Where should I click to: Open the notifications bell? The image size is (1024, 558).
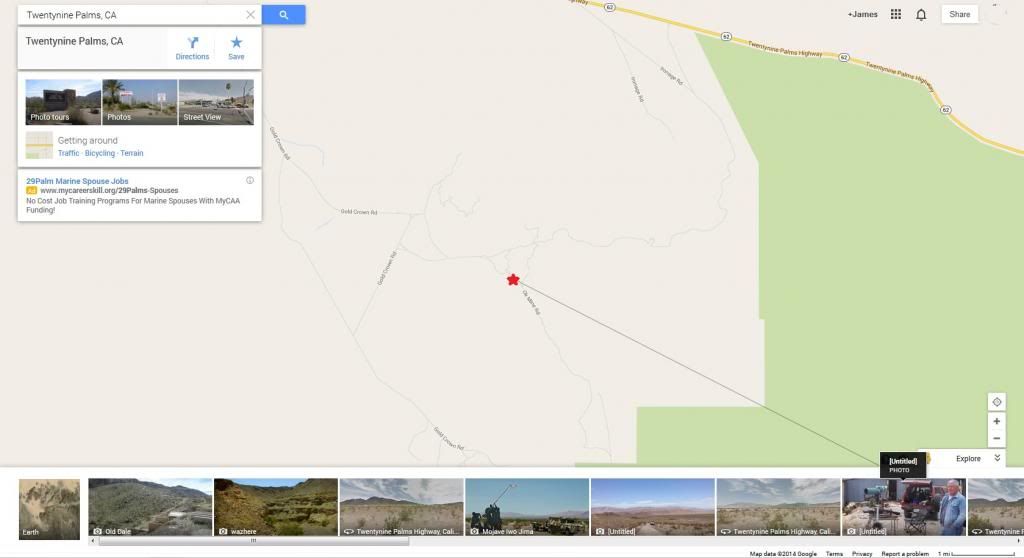point(921,14)
